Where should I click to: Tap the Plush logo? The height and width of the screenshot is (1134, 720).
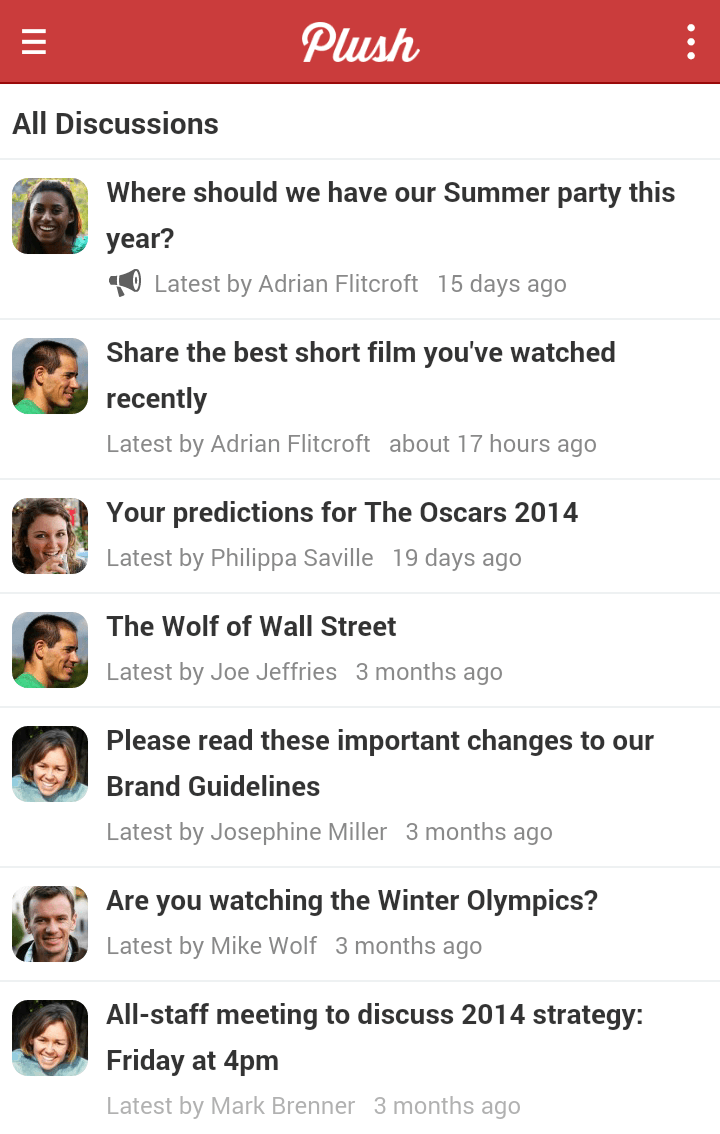coord(360,43)
